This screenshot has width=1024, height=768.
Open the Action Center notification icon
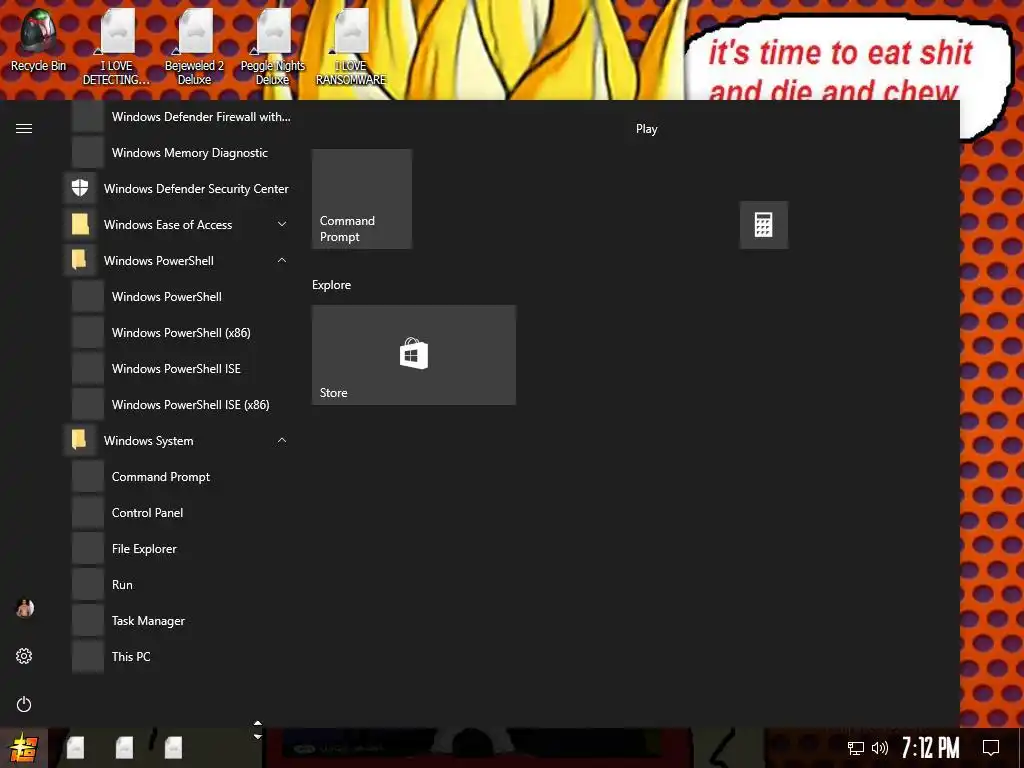pyautogui.click(x=991, y=748)
